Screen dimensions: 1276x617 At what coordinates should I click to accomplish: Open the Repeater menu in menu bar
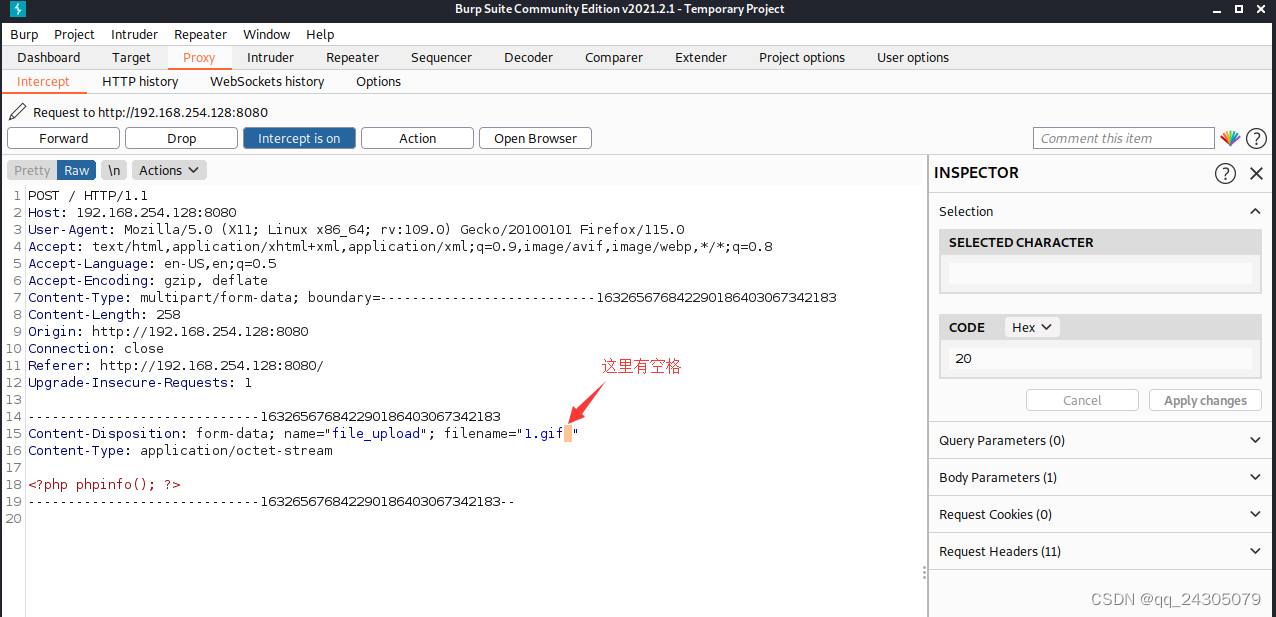200,34
